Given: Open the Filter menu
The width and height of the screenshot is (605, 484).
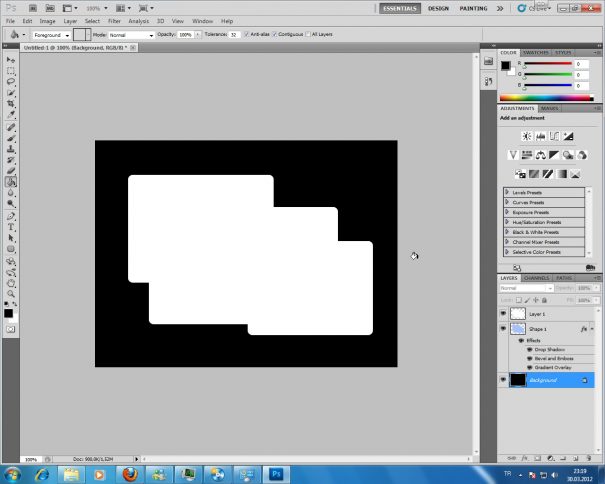Looking at the screenshot, I should coord(114,21).
